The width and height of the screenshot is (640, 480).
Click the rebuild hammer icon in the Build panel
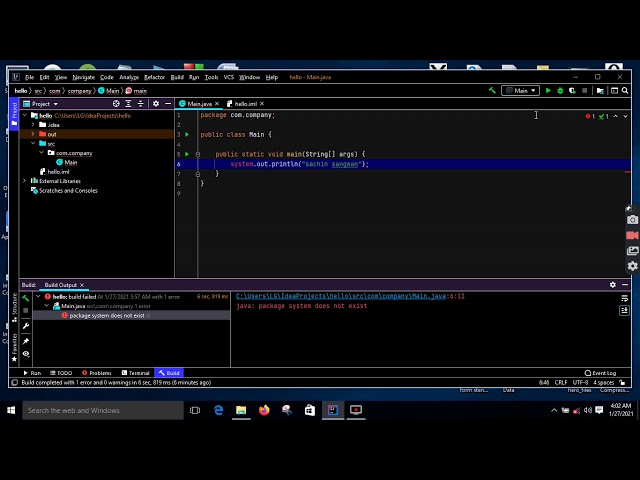[26, 298]
